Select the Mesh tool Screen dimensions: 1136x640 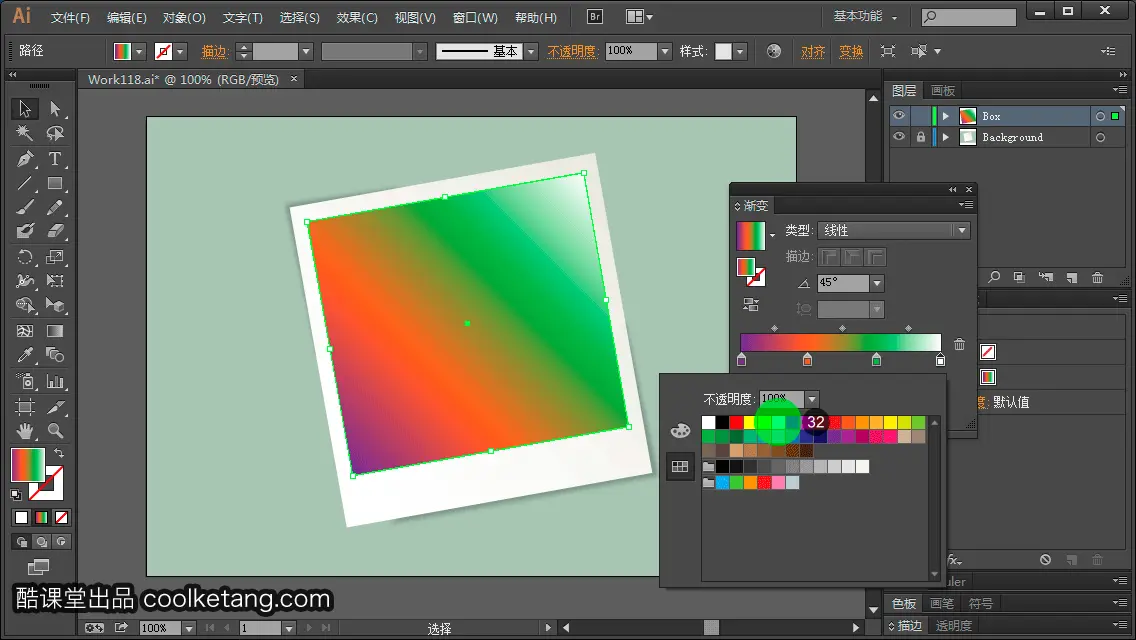(x=25, y=331)
